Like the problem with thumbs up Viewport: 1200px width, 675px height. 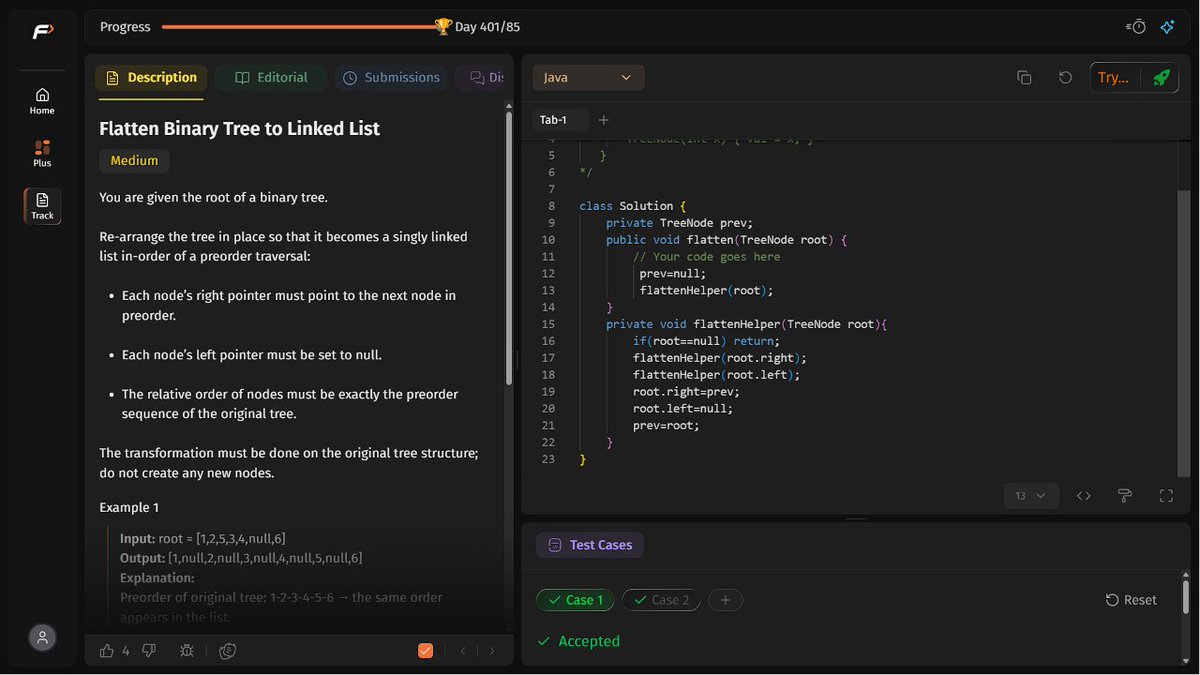click(107, 650)
